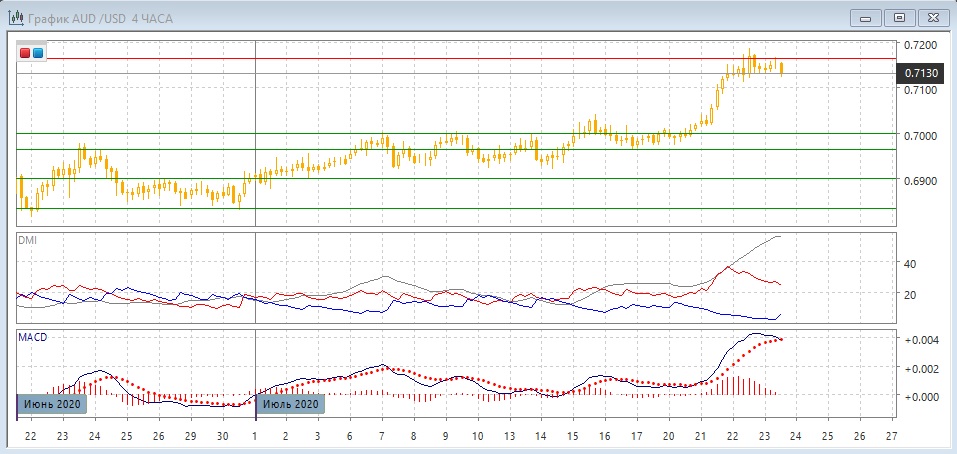Click the DMI indicator label
Screen dimensions: 957x454
28,241
